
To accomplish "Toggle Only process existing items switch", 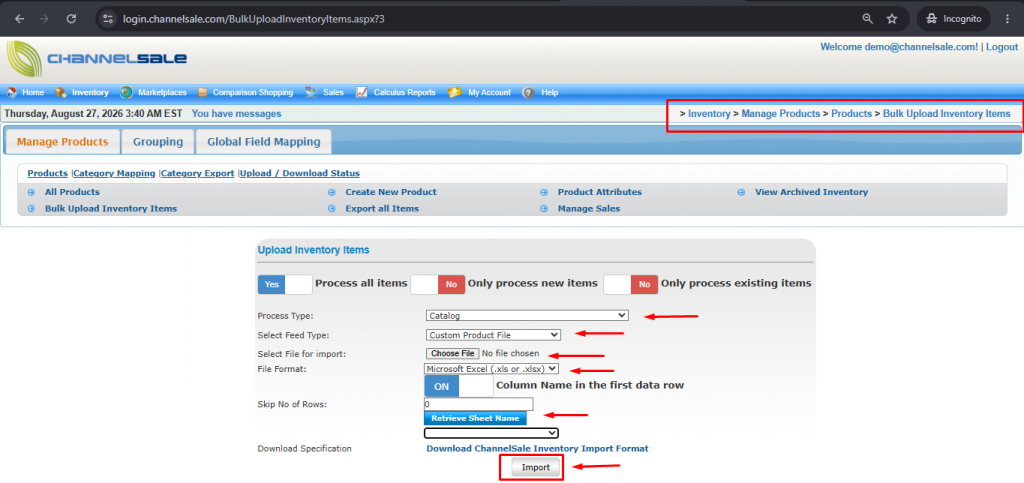I will click(630, 284).
